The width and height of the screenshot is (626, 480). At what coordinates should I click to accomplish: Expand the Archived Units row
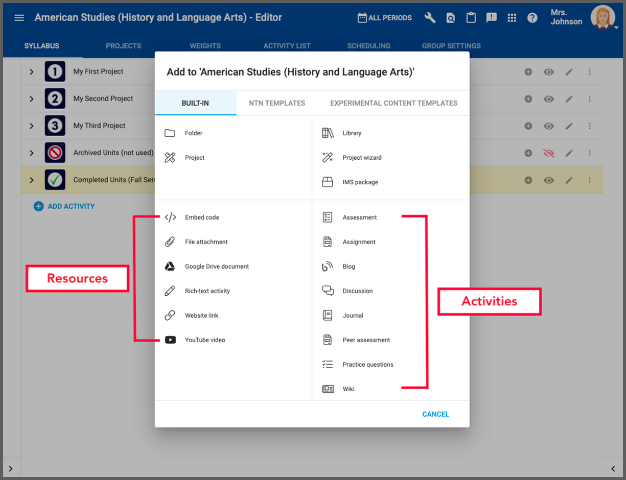pos(31,153)
